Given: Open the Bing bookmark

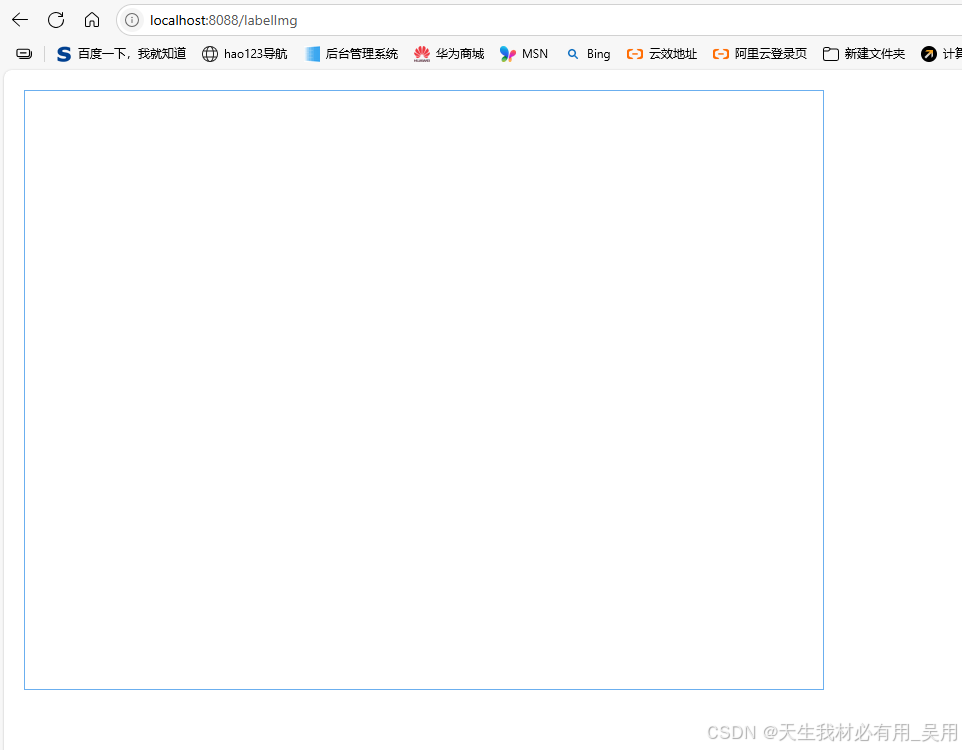Looking at the screenshot, I should click(x=588, y=54).
